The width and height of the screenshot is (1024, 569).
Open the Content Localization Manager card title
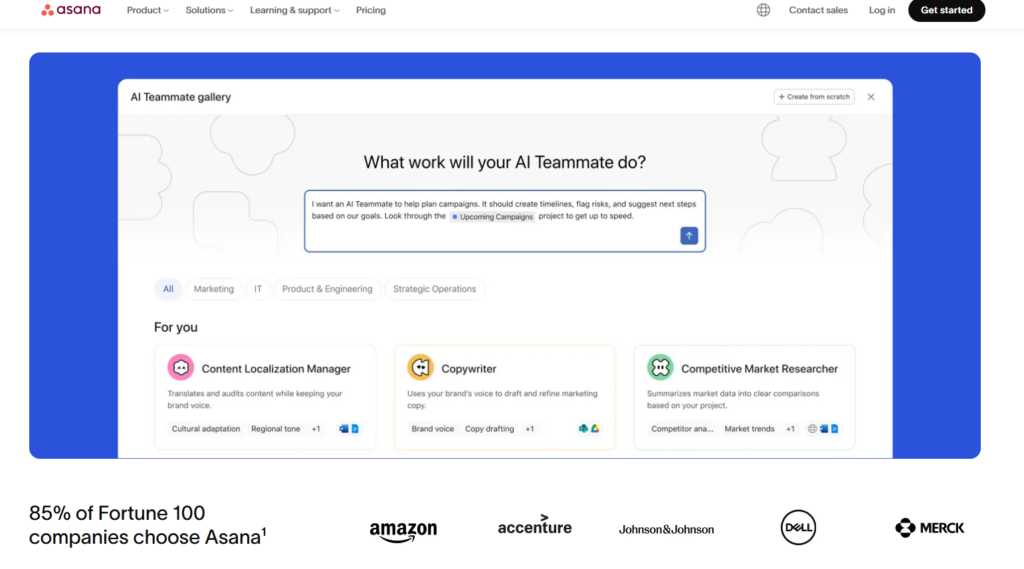276,368
